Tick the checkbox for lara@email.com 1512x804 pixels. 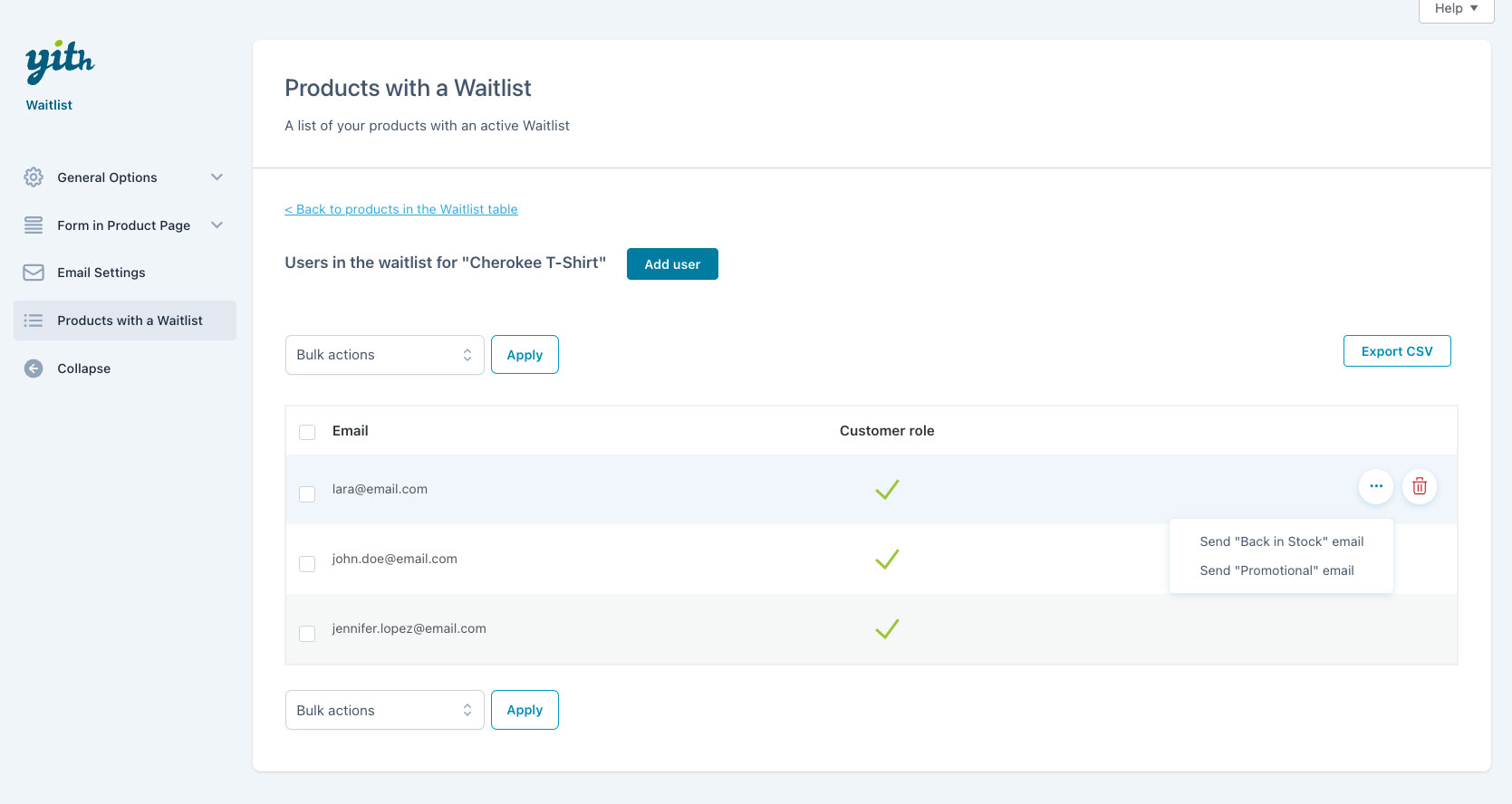[x=307, y=493]
